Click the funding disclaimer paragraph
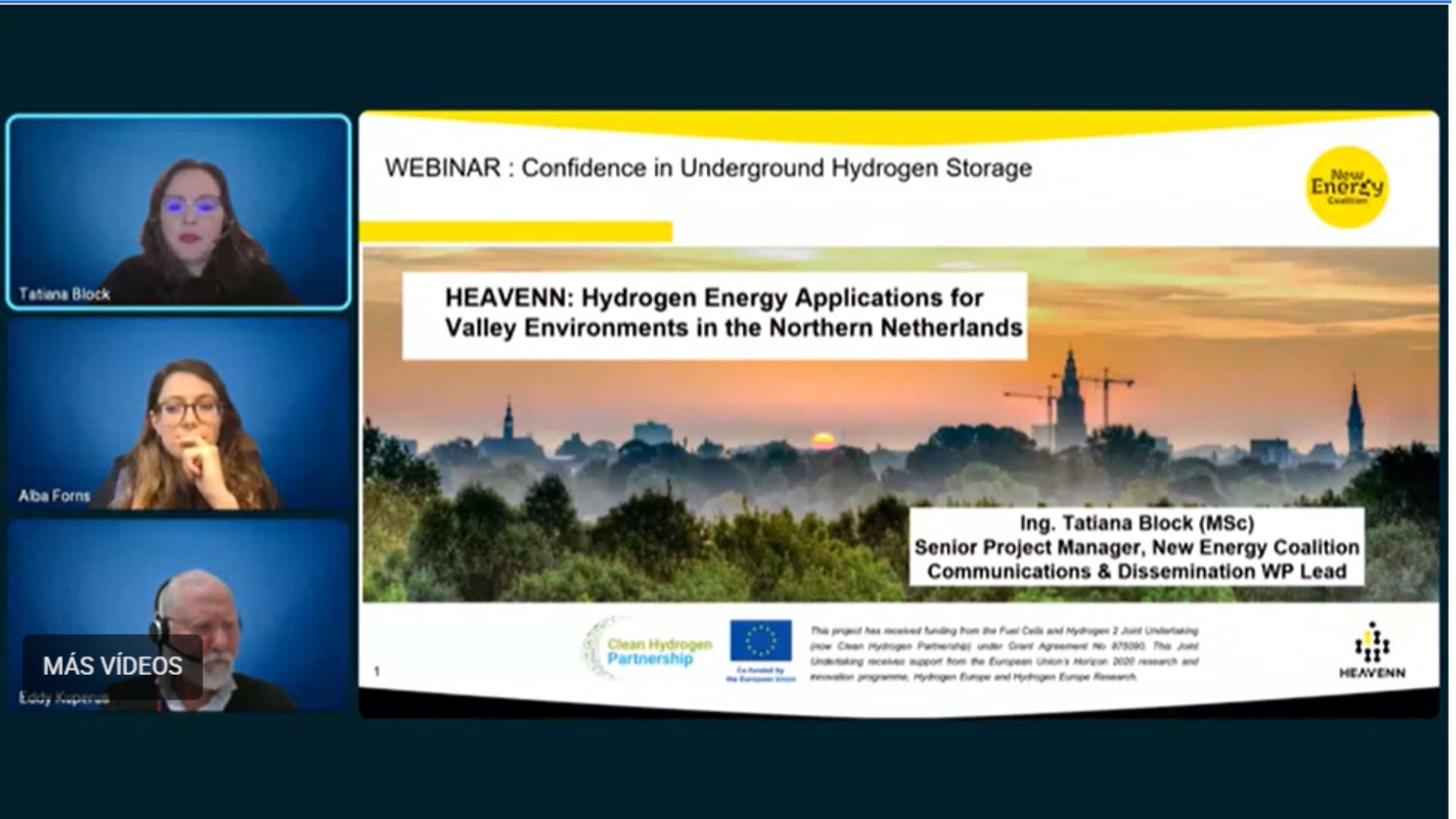The width and height of the screenshot is (1456, 819). point(1004,653)
